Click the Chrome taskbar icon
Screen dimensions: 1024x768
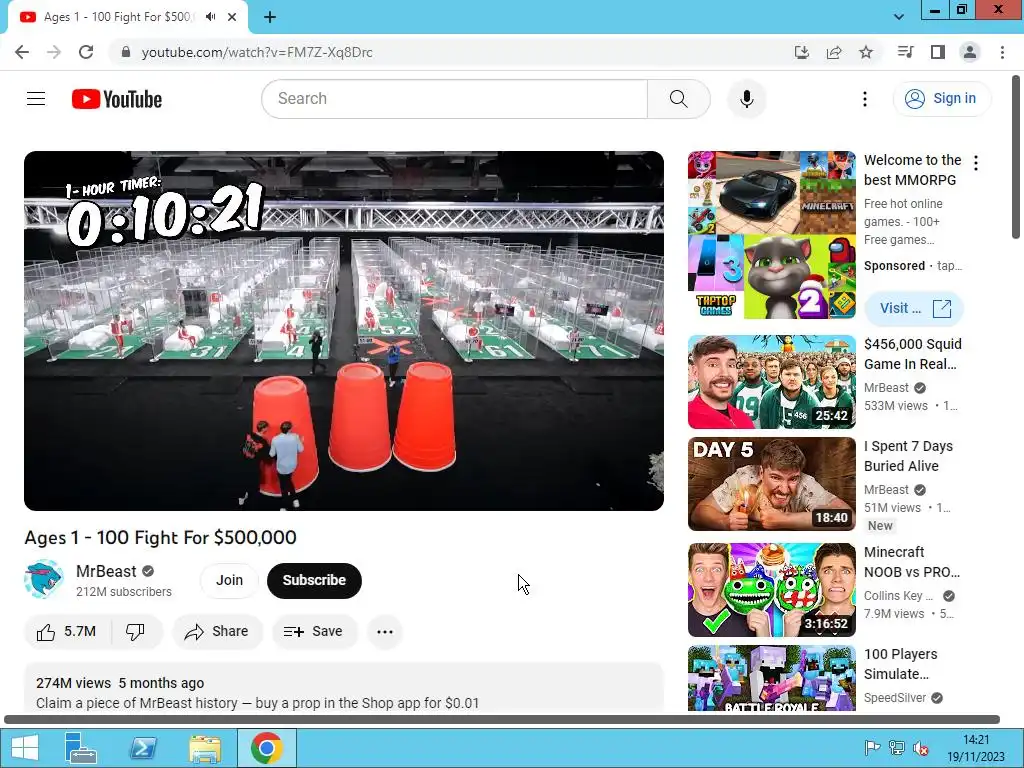point(266,748)
